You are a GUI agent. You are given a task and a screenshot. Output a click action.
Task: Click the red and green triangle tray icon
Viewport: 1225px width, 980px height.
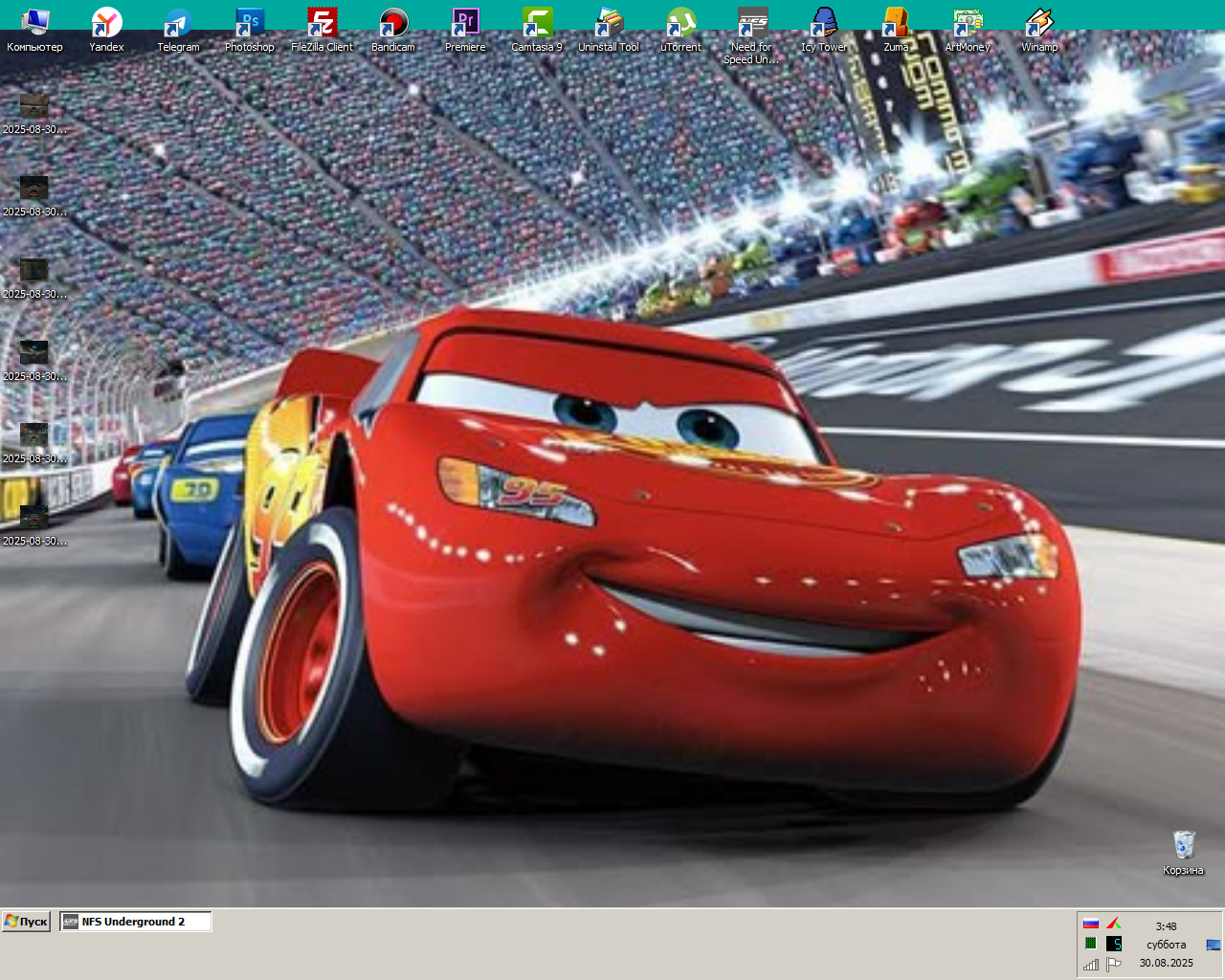[1114, 924]
